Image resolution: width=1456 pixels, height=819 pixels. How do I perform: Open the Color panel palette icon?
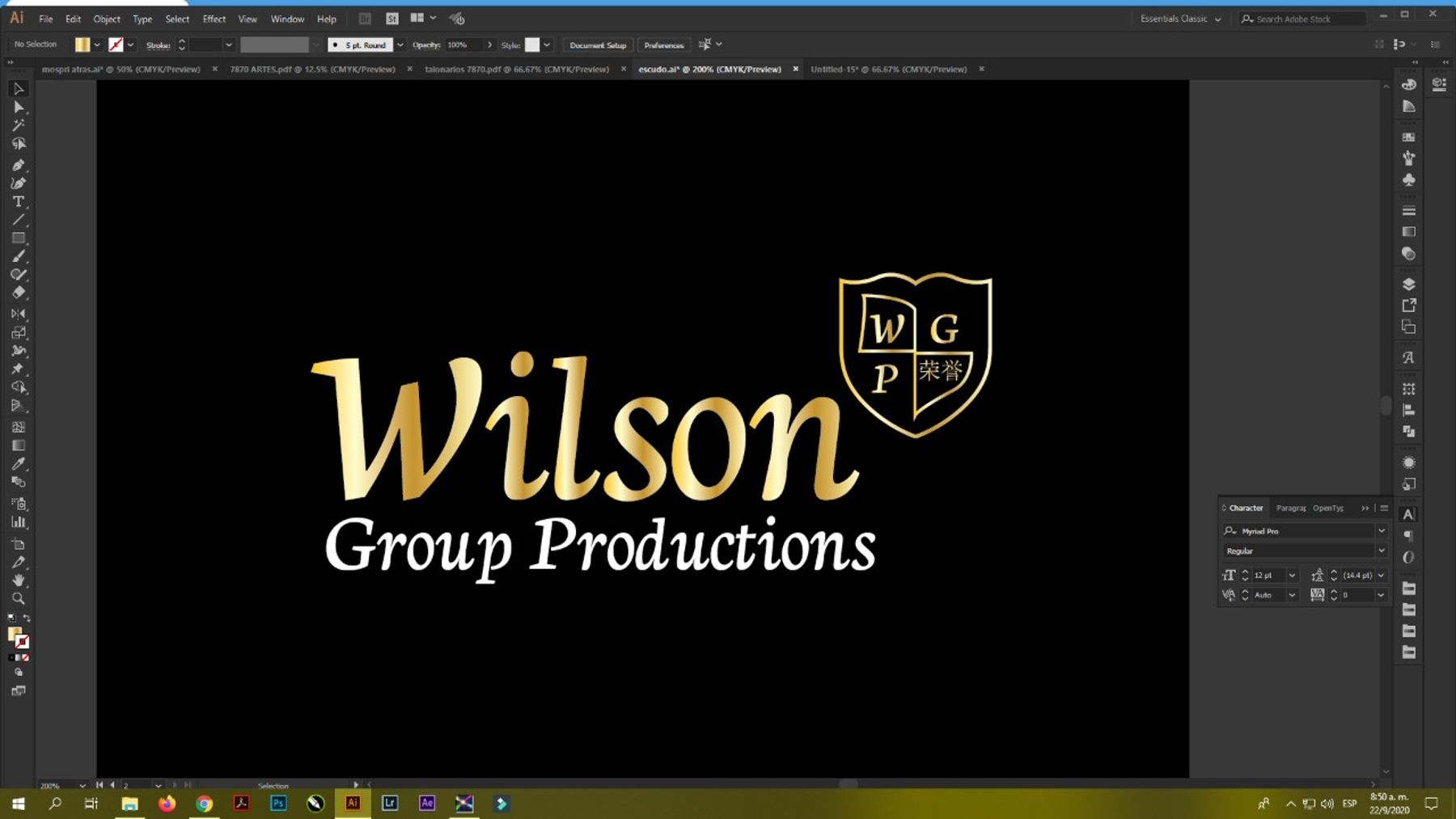(x=1408, y=85)
